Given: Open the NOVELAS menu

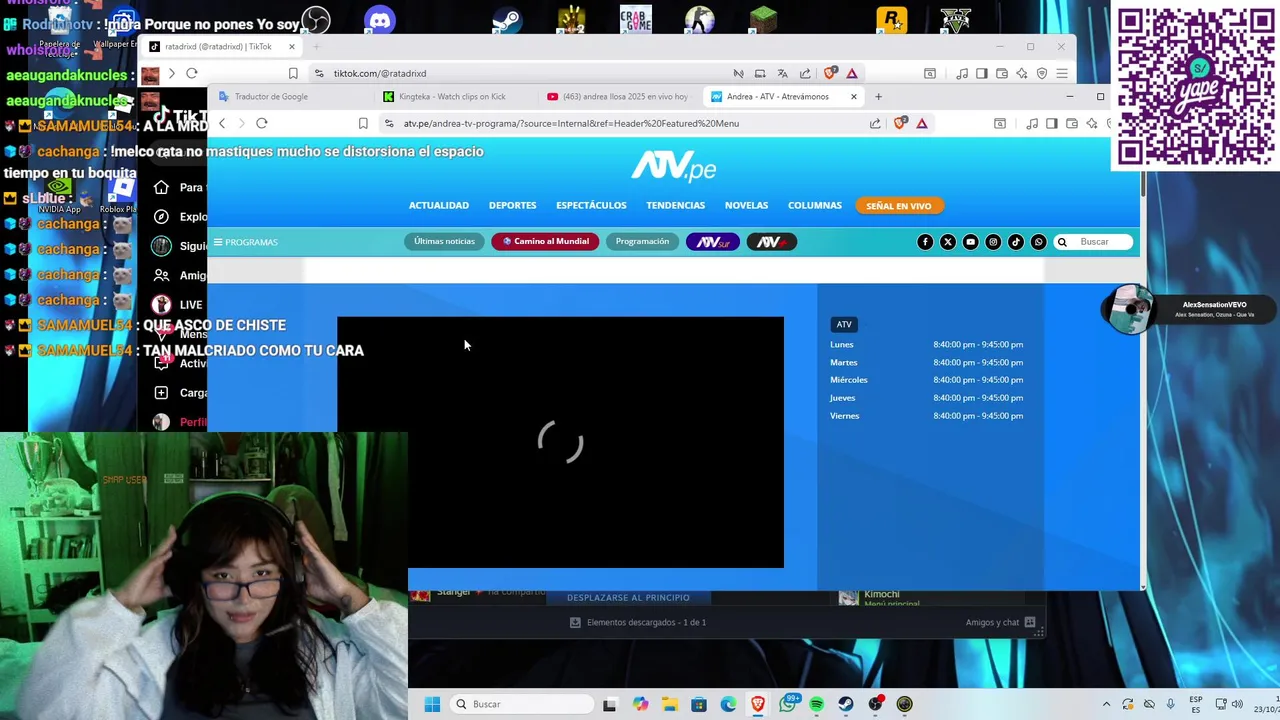Looking at the screenshot, I should 747,205.
